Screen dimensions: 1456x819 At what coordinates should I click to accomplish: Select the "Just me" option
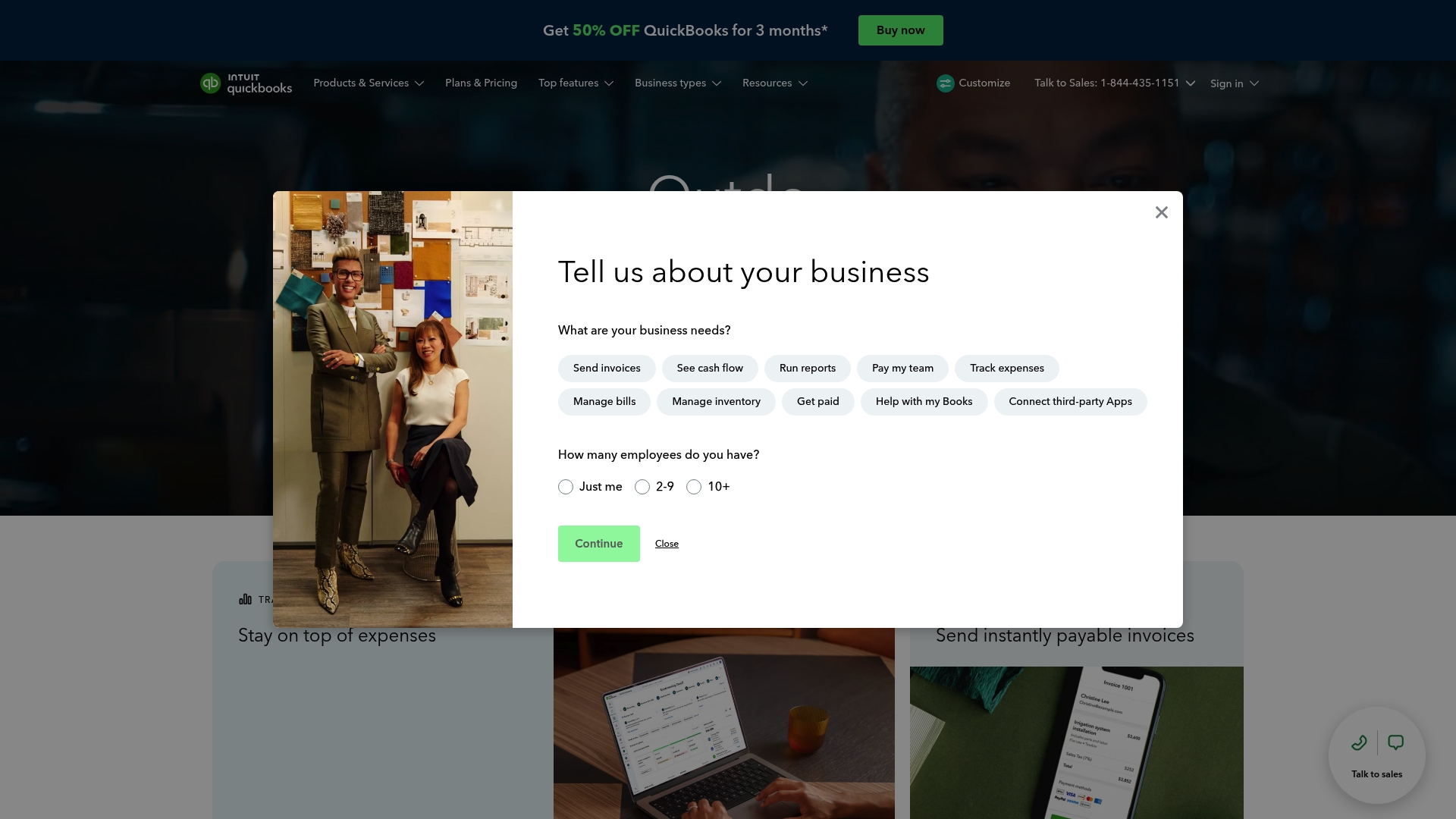565,486
